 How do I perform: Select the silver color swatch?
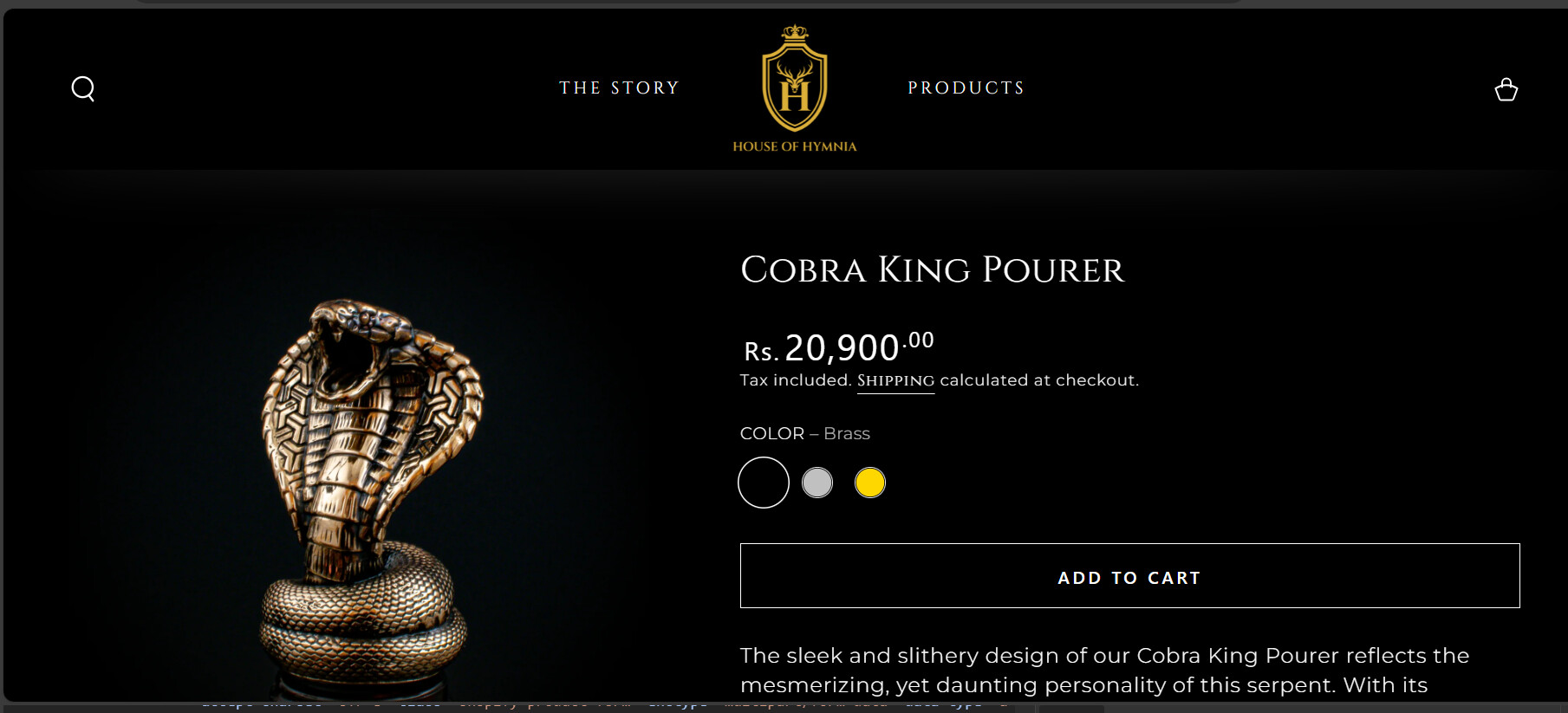coord(817,483)
